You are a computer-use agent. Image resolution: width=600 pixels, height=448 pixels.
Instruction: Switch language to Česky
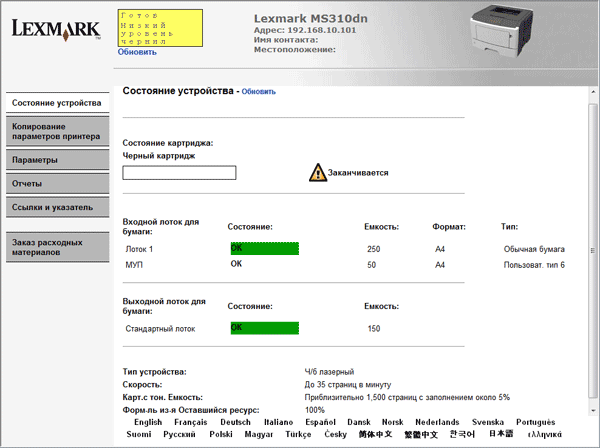[x=335, y=434]
